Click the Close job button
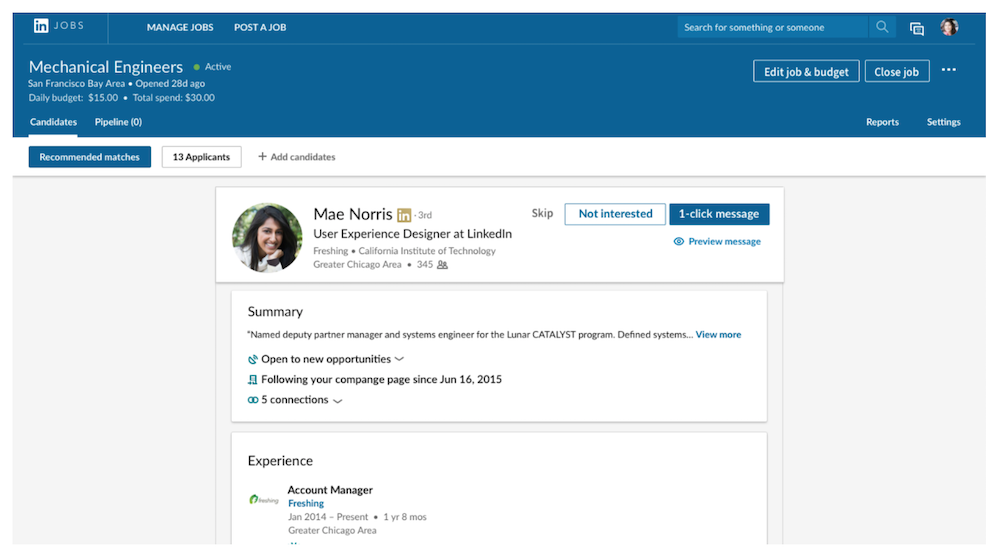Image resolution: width=1000 pixels, height=560 pixels. pos(897,71)
